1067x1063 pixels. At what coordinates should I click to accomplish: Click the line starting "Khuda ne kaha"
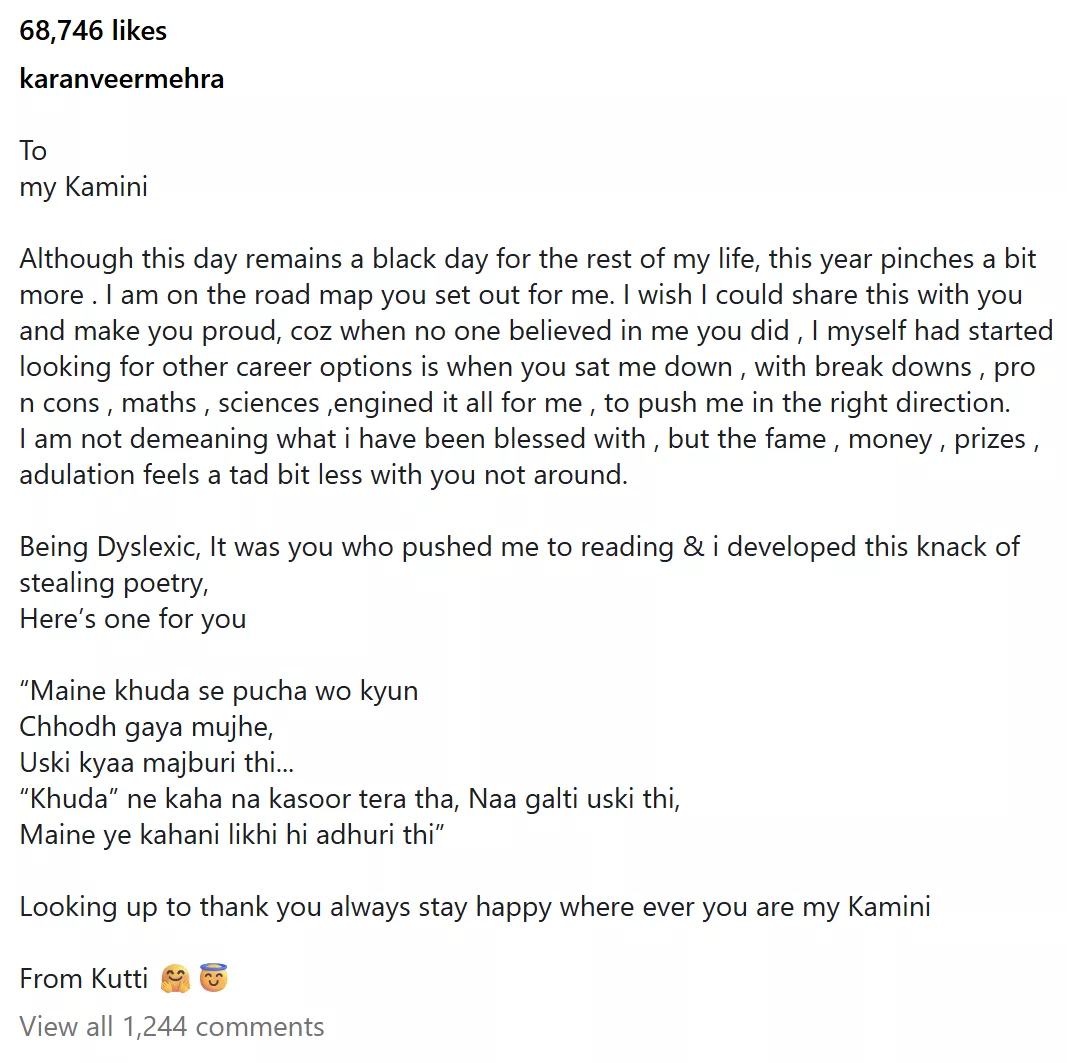[x=350, y=799]
